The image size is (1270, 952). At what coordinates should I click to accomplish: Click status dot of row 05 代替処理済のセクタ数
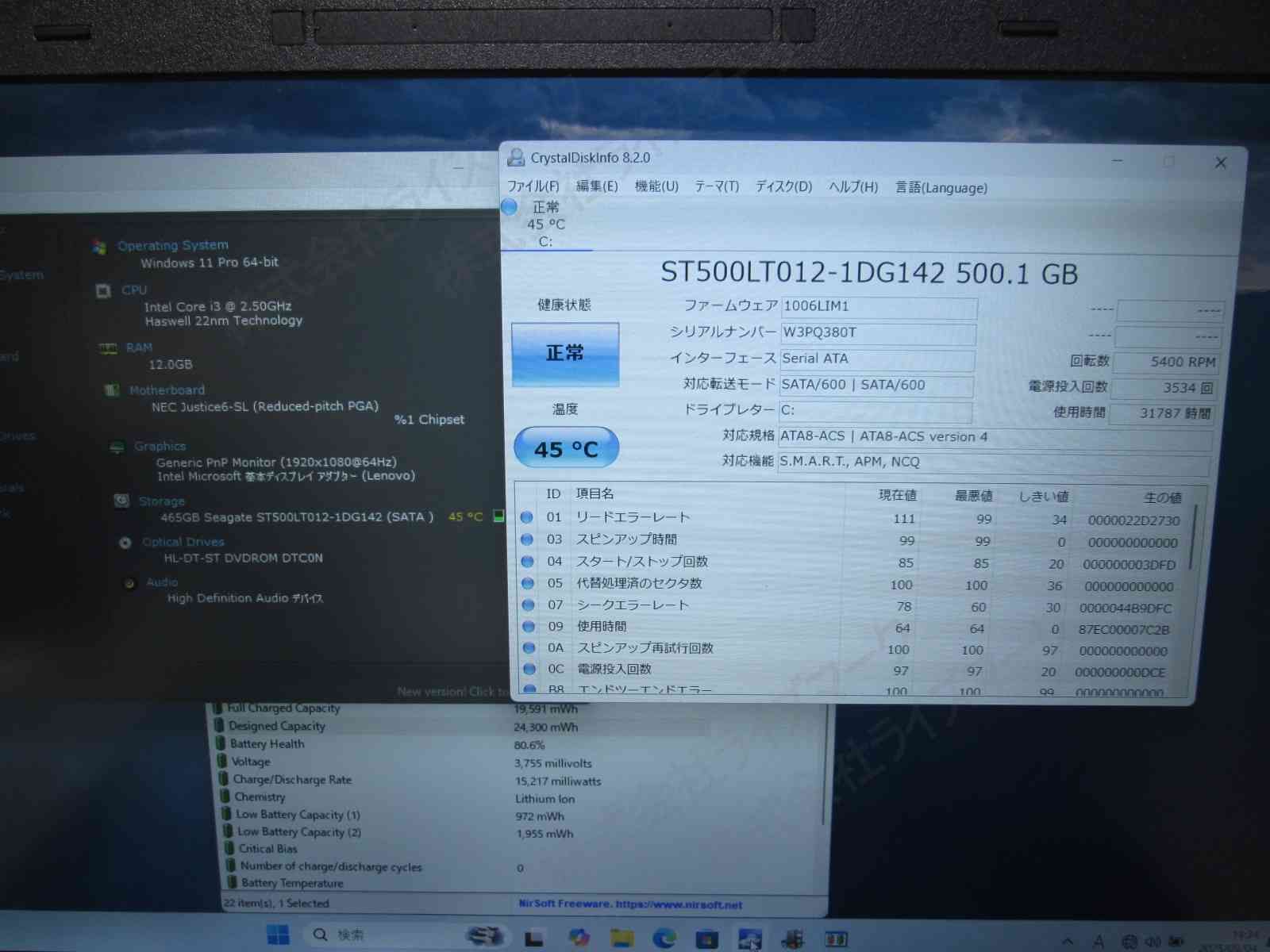(528, 583)
